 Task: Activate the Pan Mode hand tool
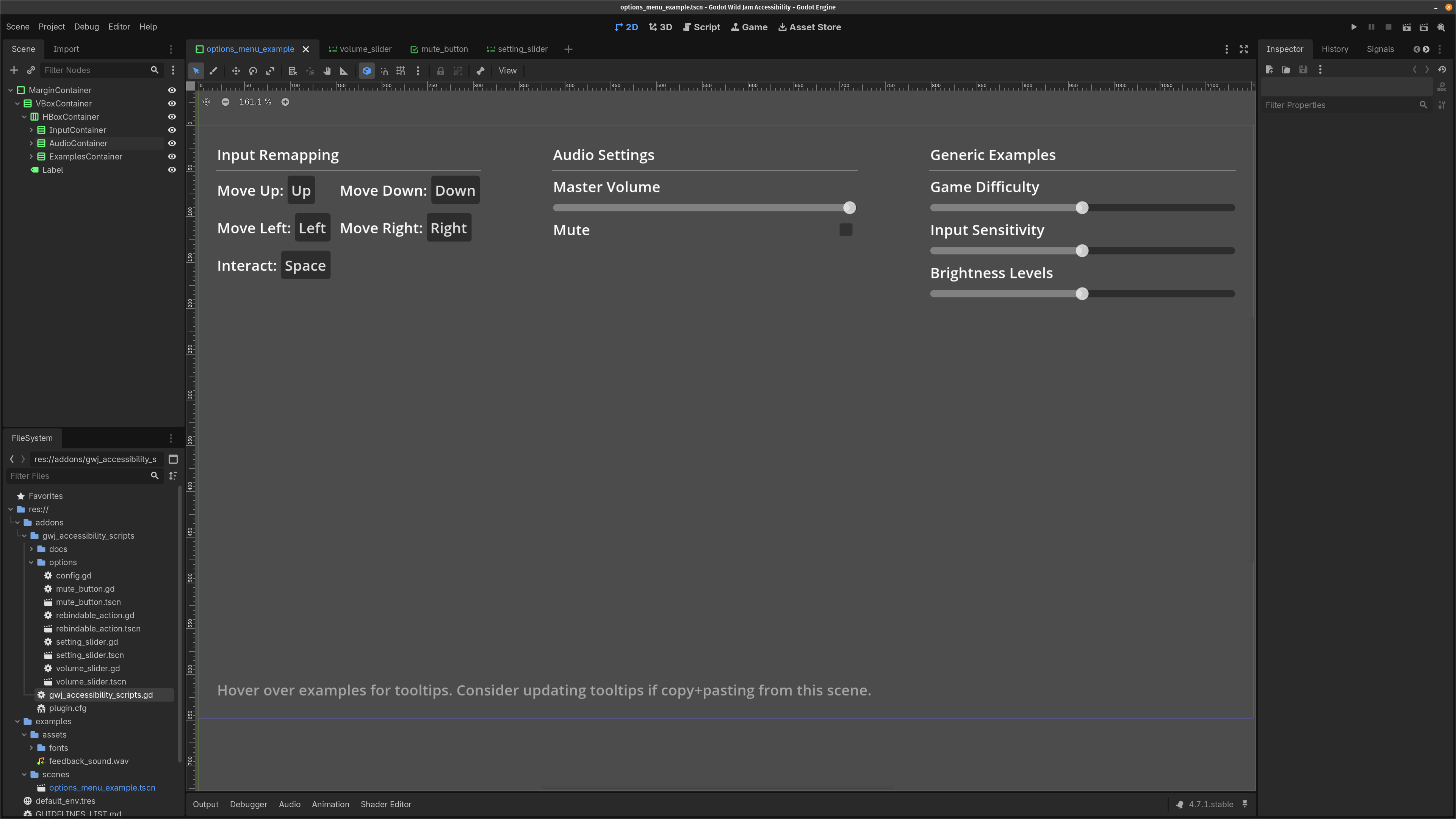point(327,70)
